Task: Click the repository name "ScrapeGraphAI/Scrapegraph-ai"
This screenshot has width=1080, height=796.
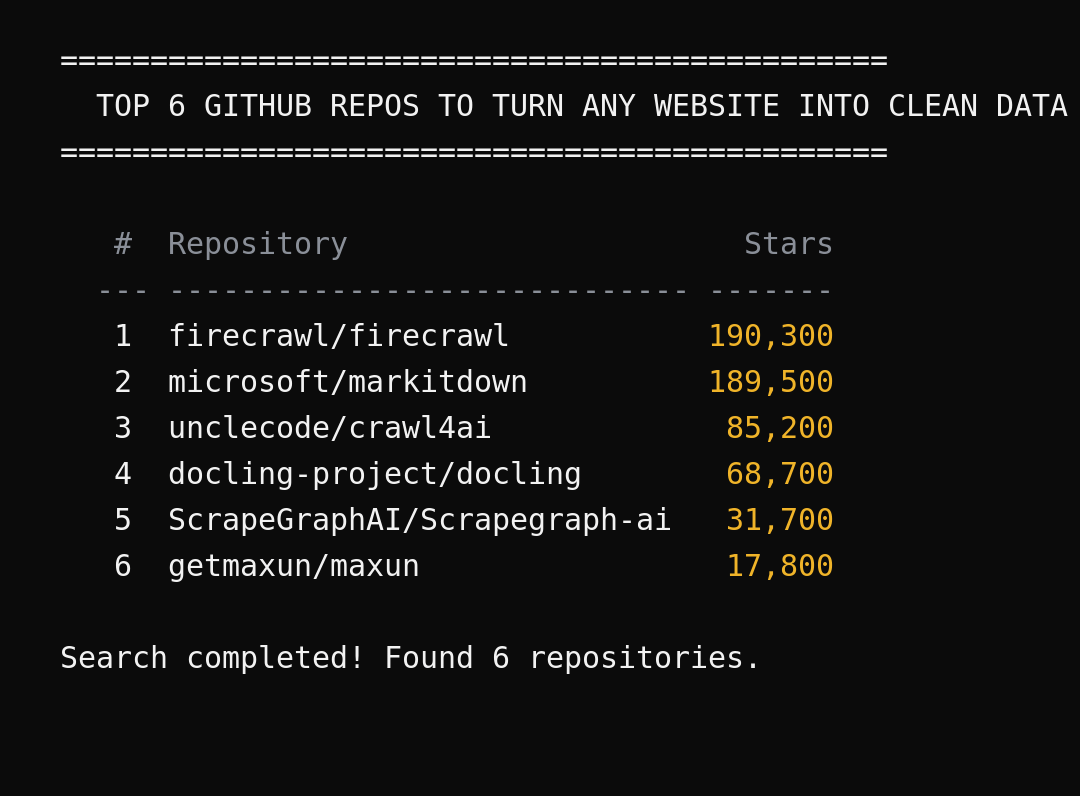Action: click(x=419, y=520)
